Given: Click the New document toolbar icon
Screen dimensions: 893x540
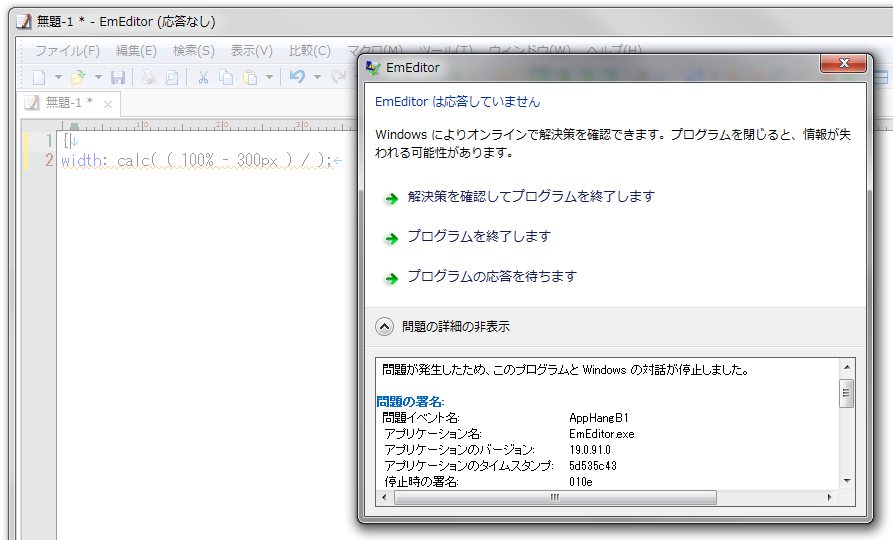Looking at the screenshot, I should pyautogui.click(x=39, y=77).
